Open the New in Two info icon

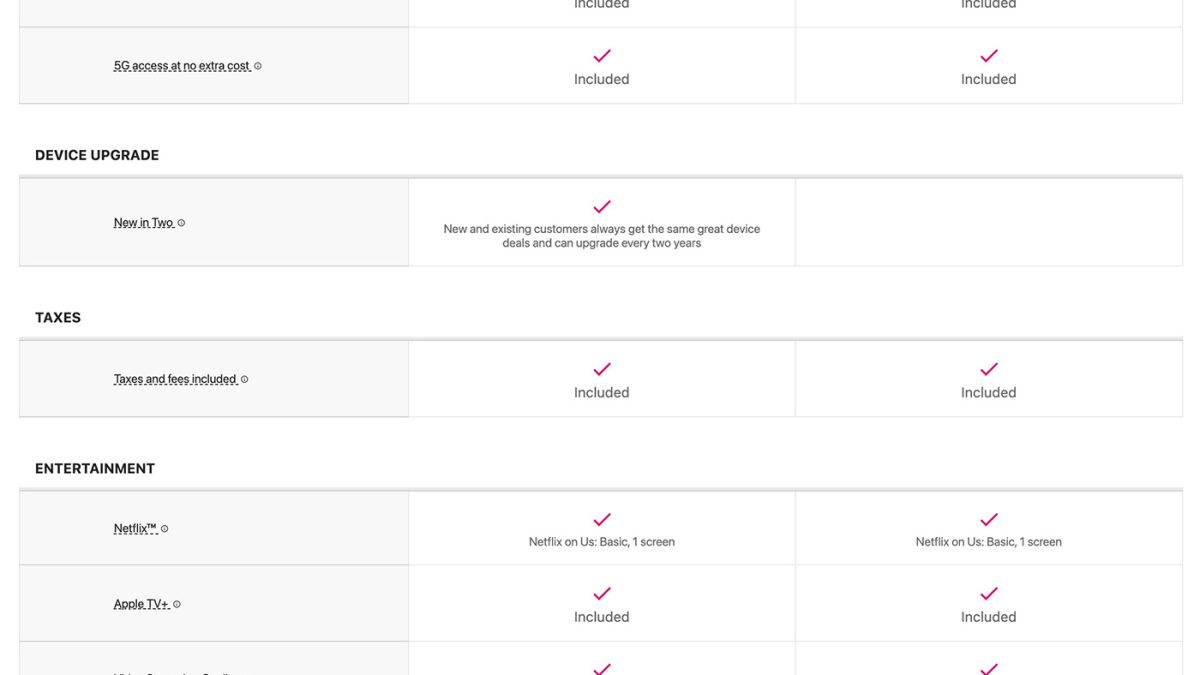tap(181, 223)
